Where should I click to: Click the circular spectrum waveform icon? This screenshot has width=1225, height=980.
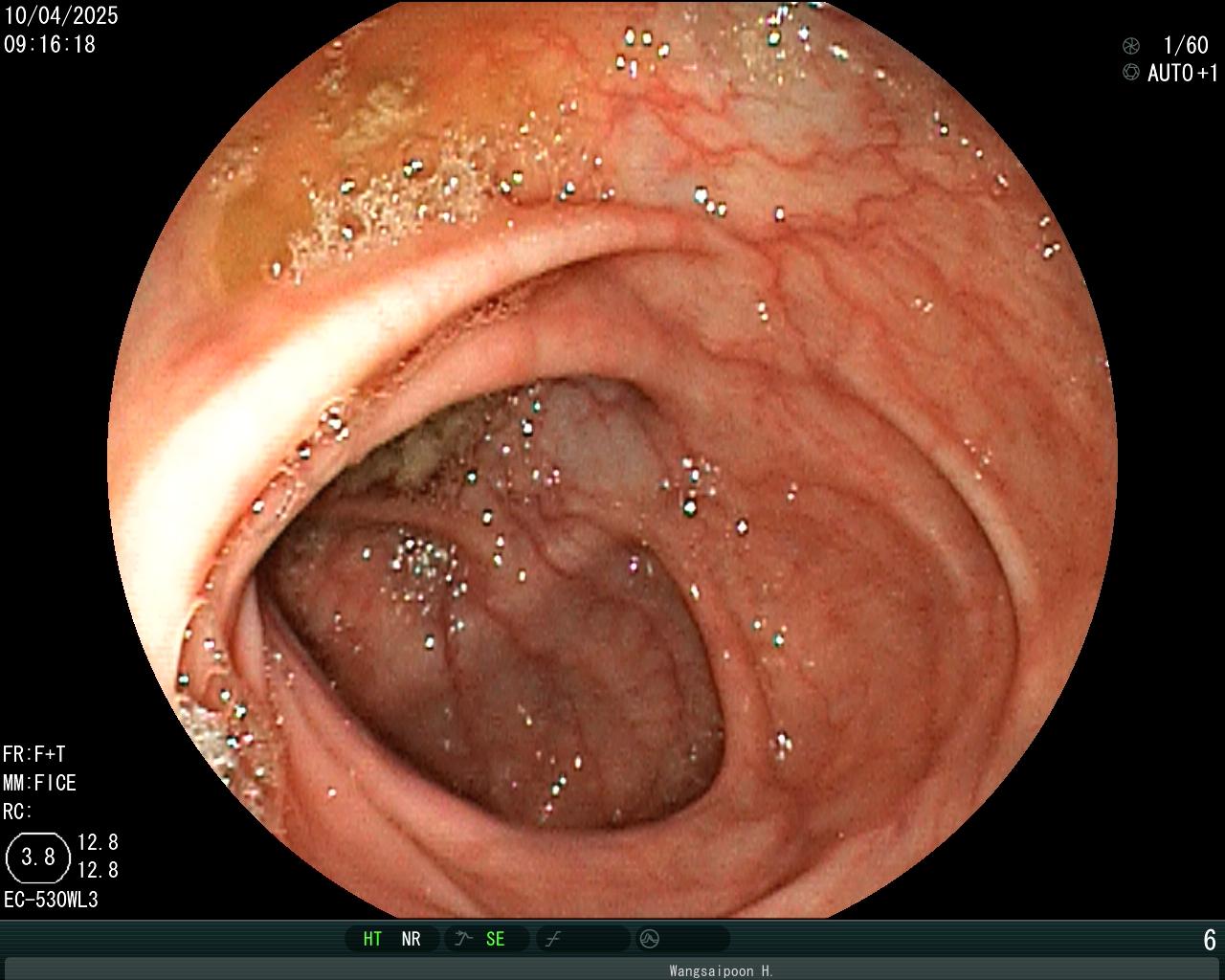[650, 939]
